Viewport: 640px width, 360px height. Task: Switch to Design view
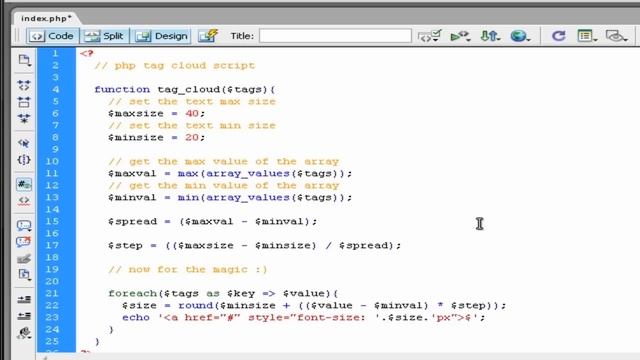click(x=162, y=36)
